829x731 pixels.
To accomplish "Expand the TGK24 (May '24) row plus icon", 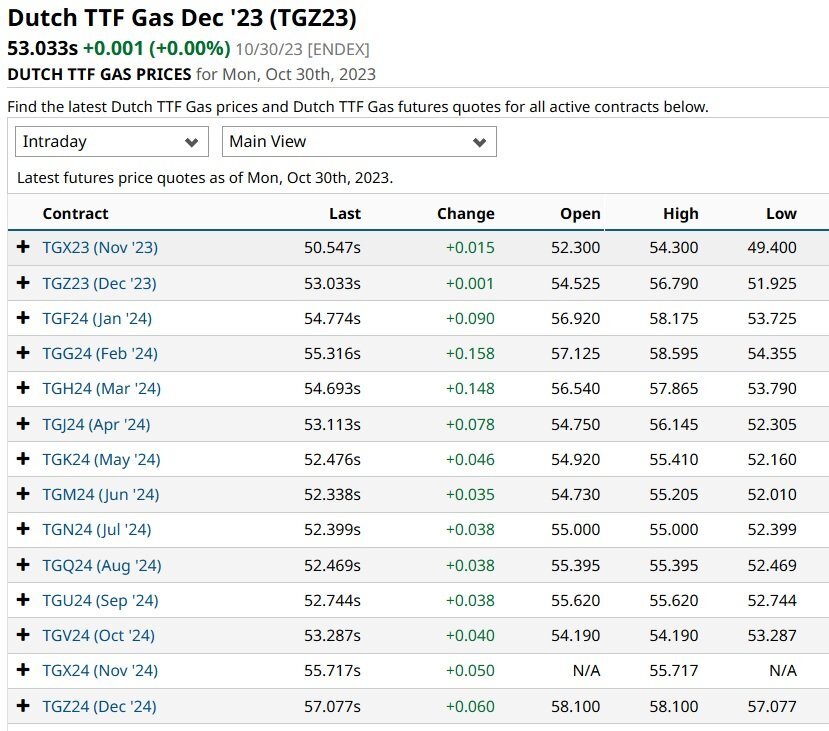I will click(23, 458).
